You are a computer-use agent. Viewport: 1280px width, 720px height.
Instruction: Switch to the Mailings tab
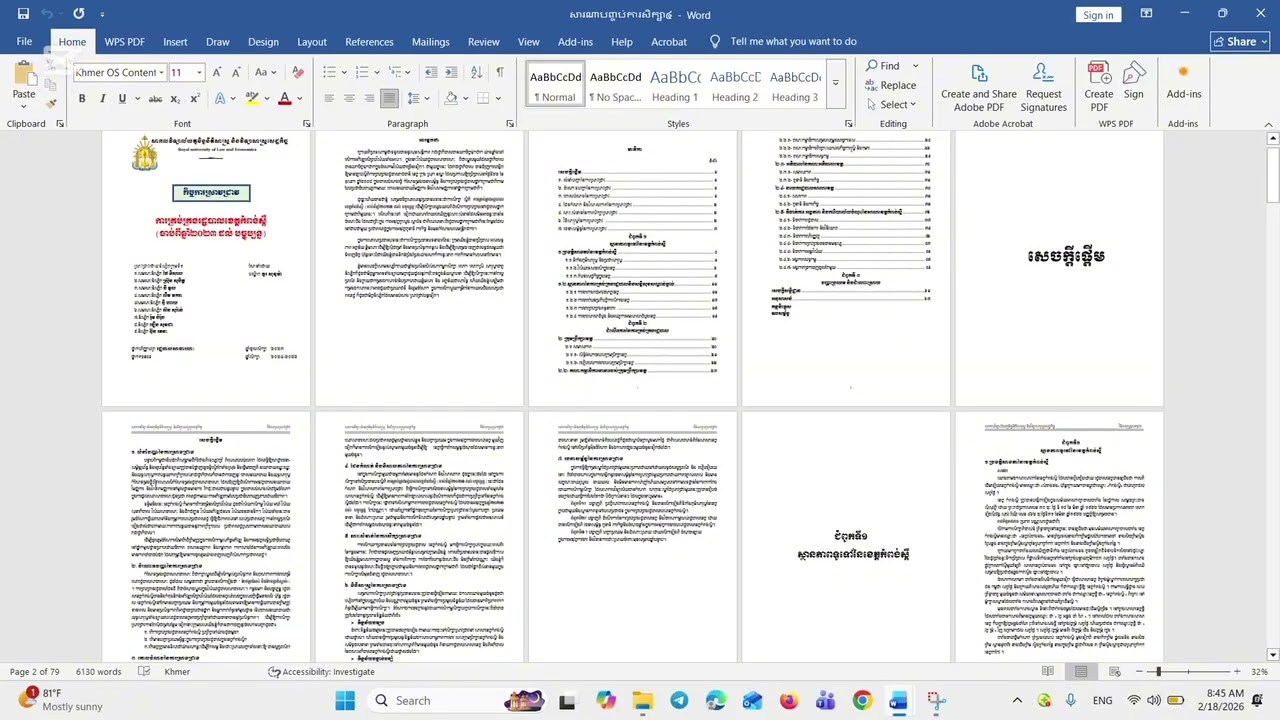[430, 42]
